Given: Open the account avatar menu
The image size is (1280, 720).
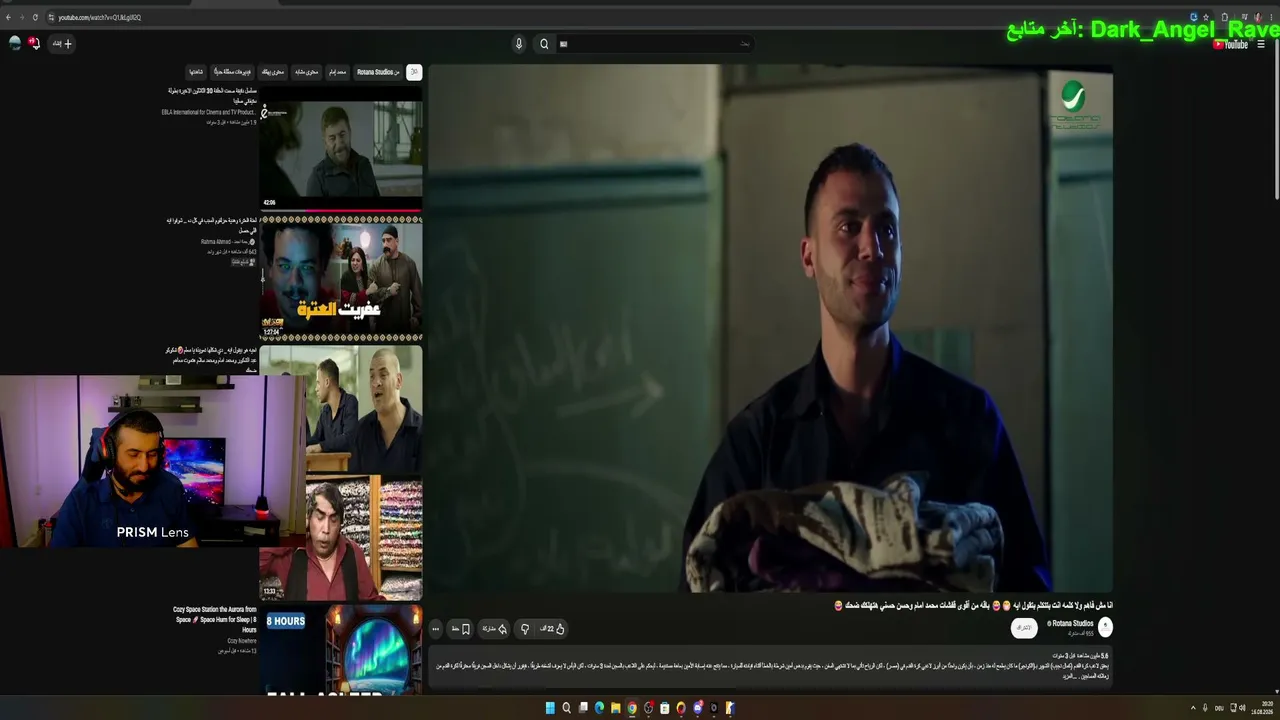Looking at the screenshot, I should [14, 43].
